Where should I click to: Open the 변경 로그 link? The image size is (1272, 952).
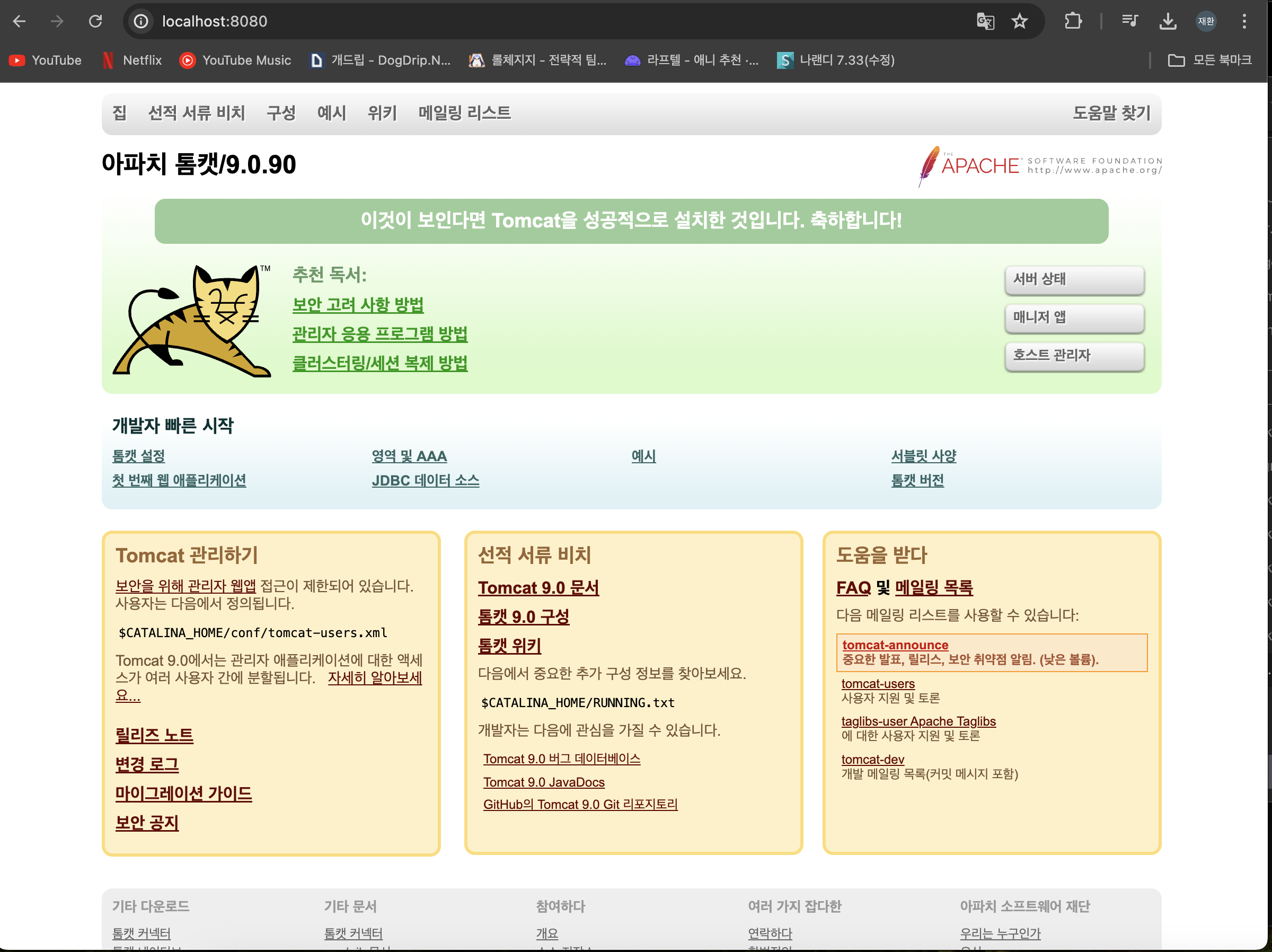click(x=147, y=765)
